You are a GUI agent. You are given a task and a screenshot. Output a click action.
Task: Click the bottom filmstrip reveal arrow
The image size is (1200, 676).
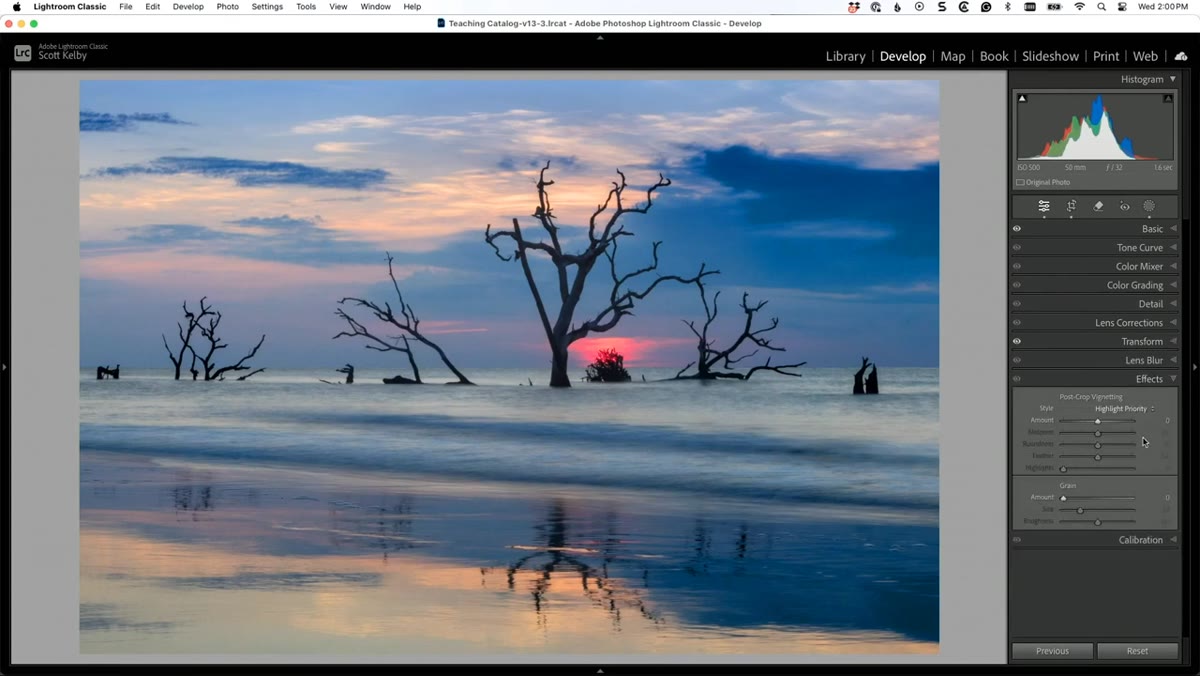click(600, 671)
